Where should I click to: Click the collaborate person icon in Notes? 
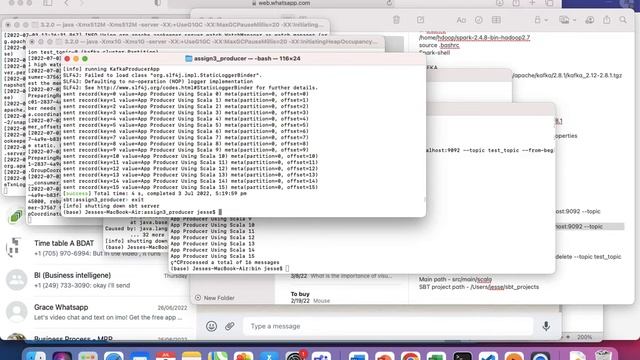[590, 20]
